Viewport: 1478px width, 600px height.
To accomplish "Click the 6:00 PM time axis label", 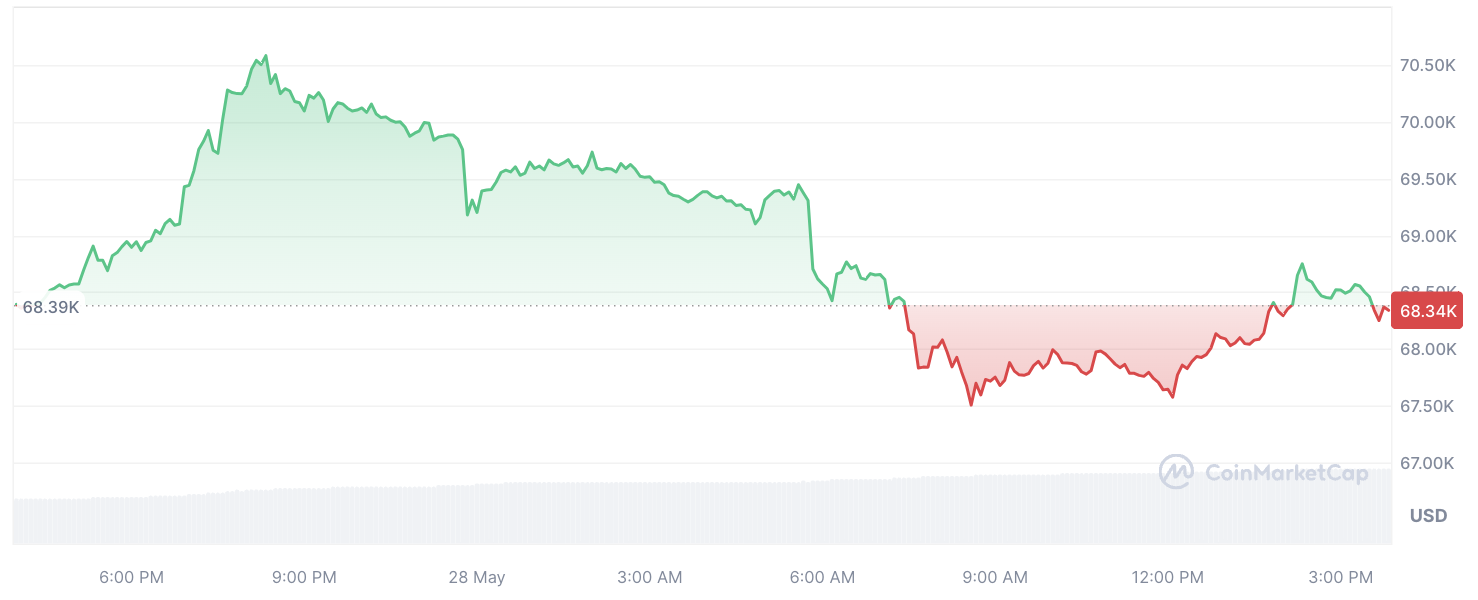I will tap(131, 577).
